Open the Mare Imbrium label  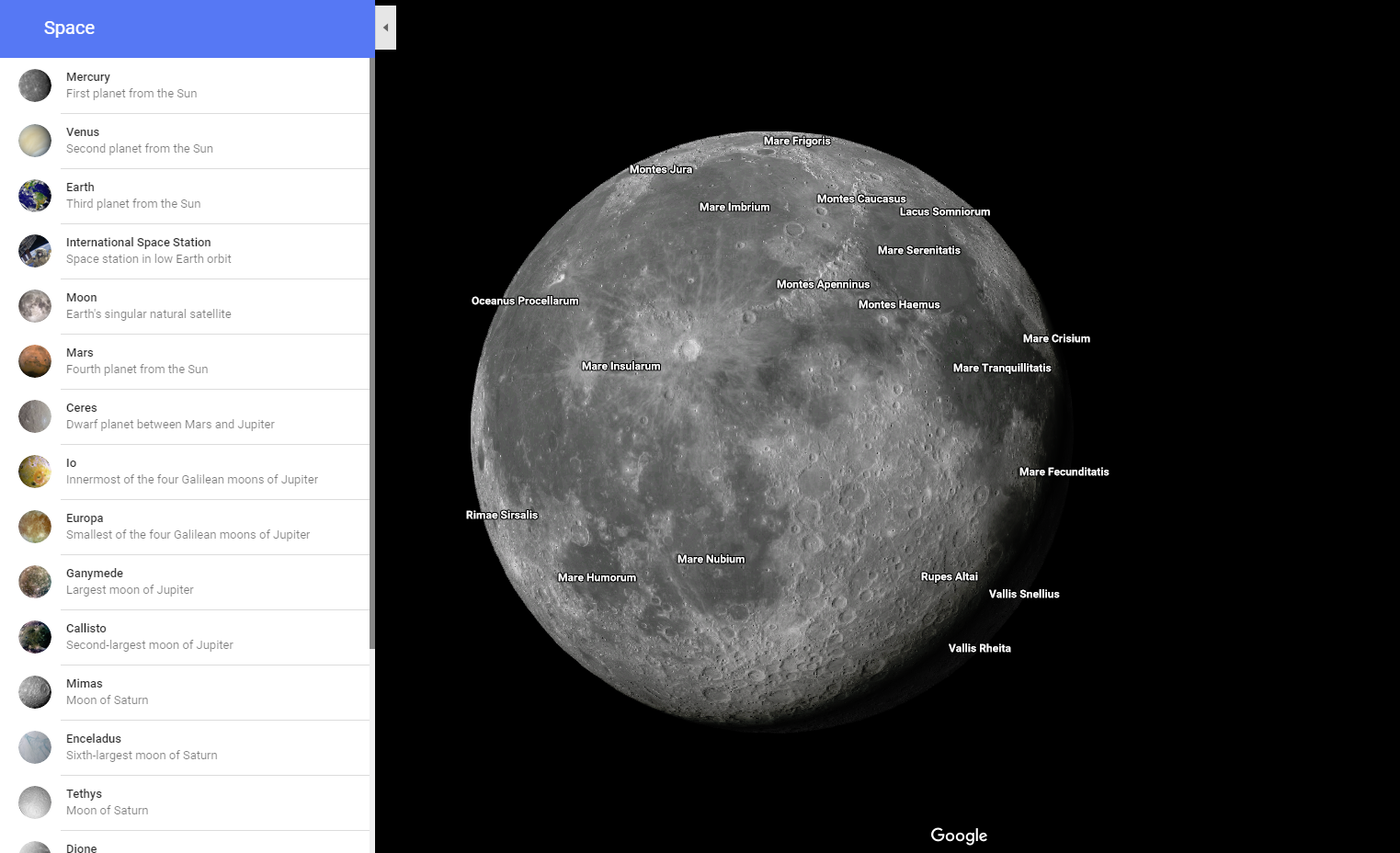[734, 207]
